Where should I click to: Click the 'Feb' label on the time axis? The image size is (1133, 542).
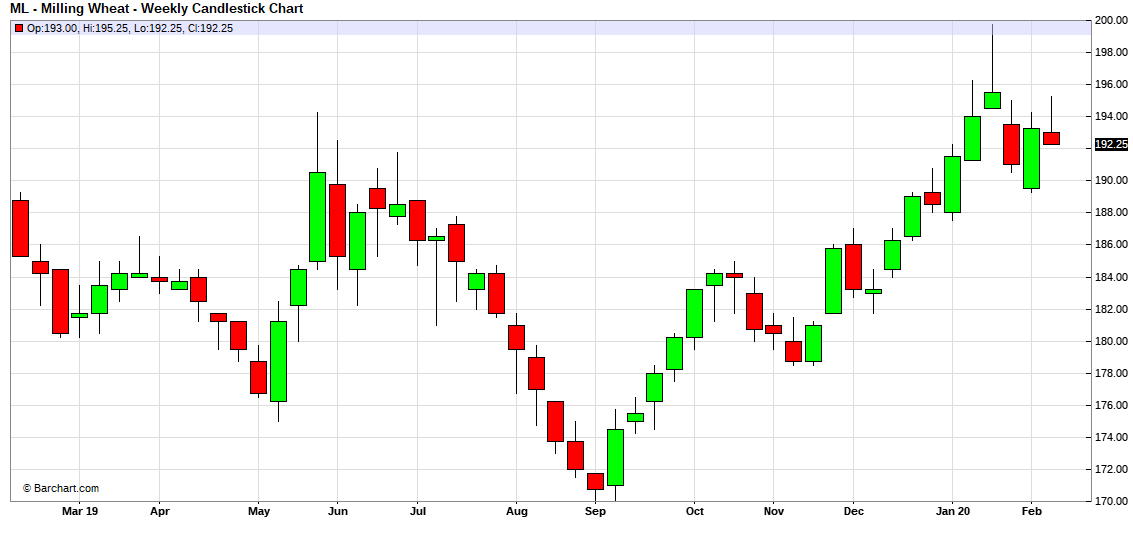click(1031, 511)
